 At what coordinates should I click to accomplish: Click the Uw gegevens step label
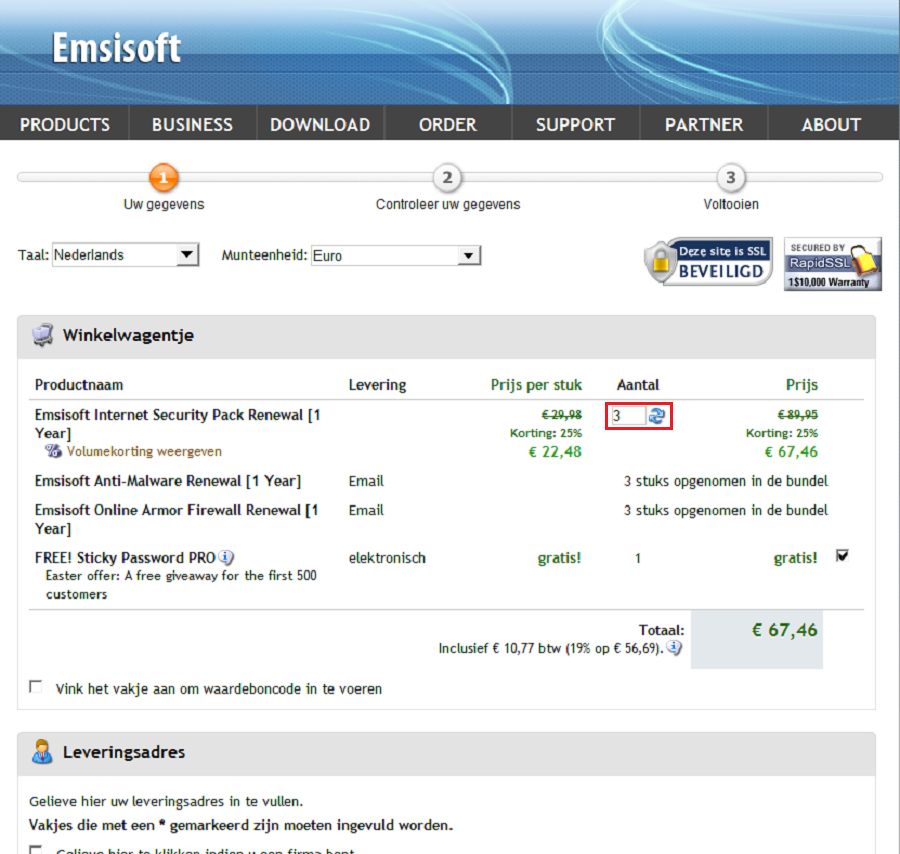click(x=164, y=204)
